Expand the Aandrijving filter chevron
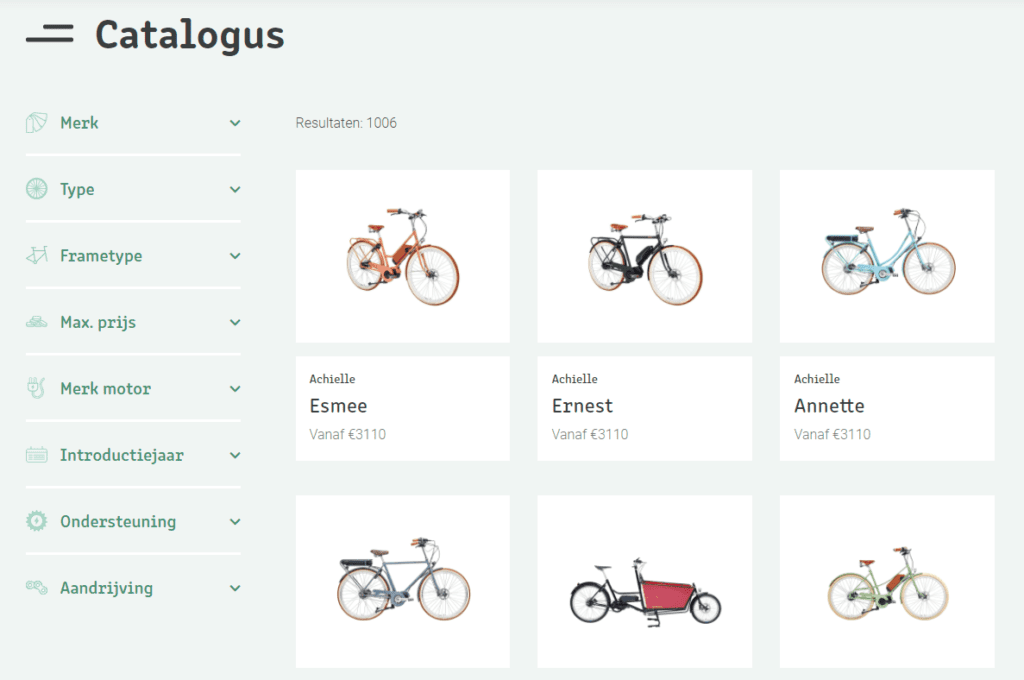Image resolution: width=1024 pixels, height=680 pixels. click(235, 588)
